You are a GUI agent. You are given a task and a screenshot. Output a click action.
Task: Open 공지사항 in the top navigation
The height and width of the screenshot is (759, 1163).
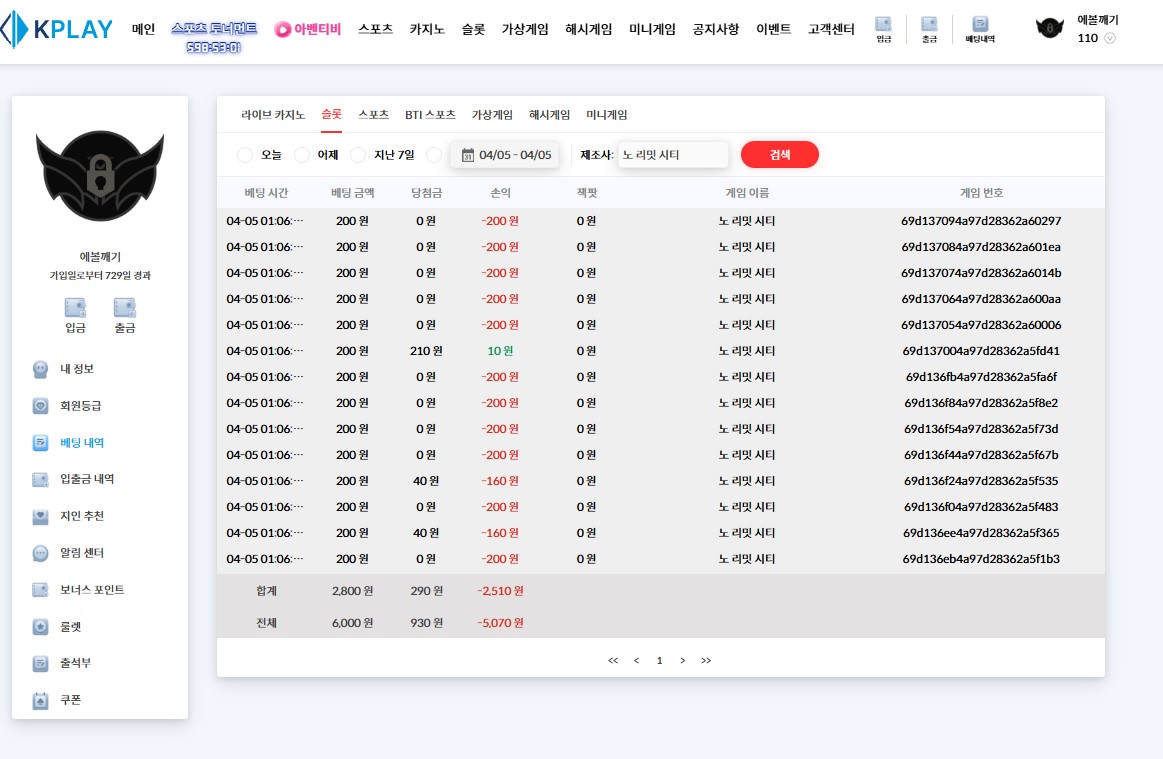tap(715, 29)
